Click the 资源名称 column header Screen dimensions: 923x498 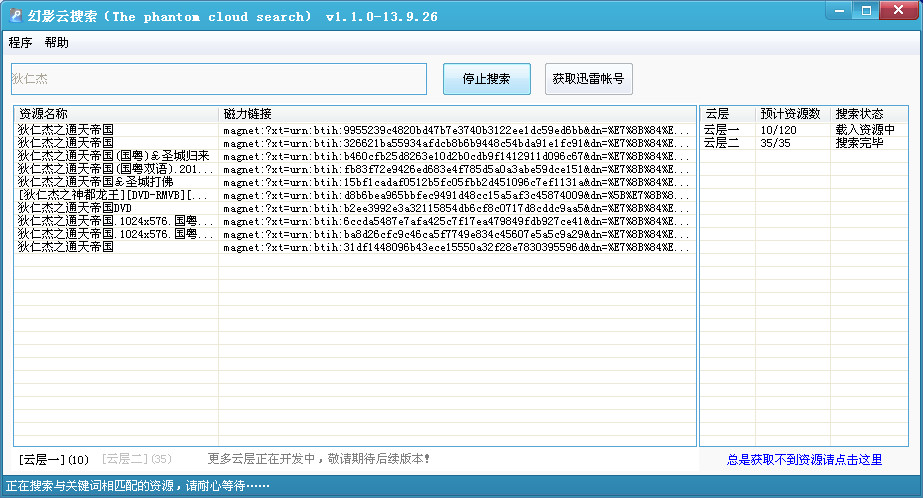pos(117,114)
